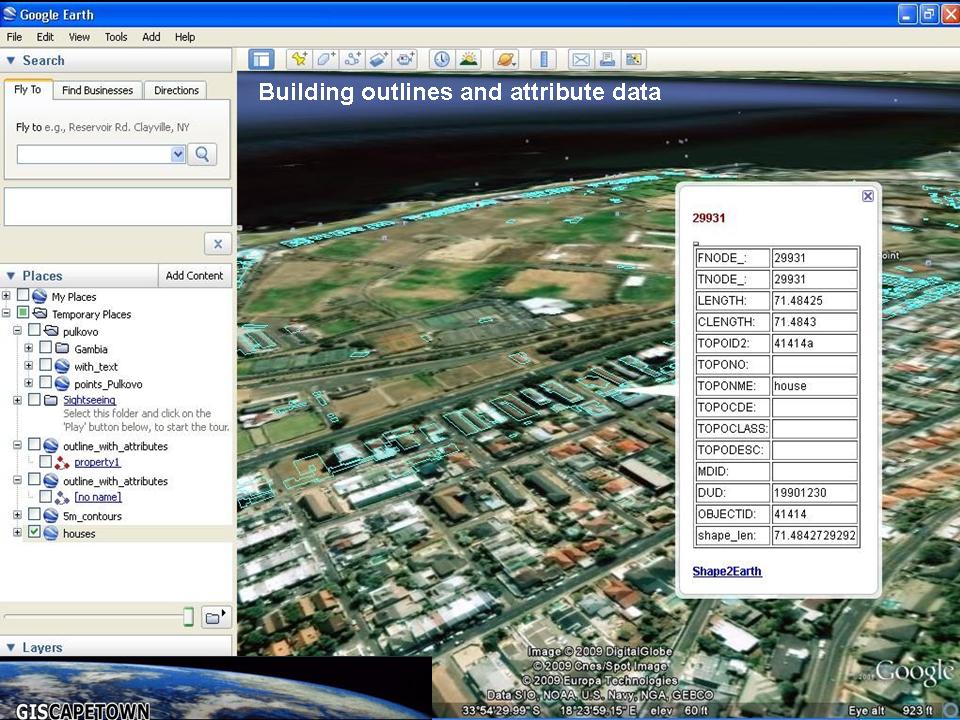Check the 5m_contours checkbox
This screenshot has width=960, height=720.
[34, 514]
